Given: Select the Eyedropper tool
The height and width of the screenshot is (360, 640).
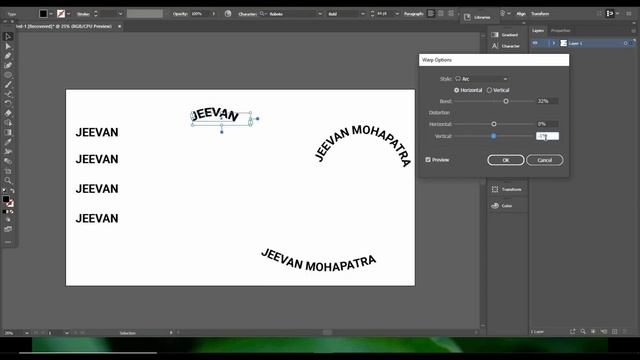Looking at the screenshot, I should (8, 142).
